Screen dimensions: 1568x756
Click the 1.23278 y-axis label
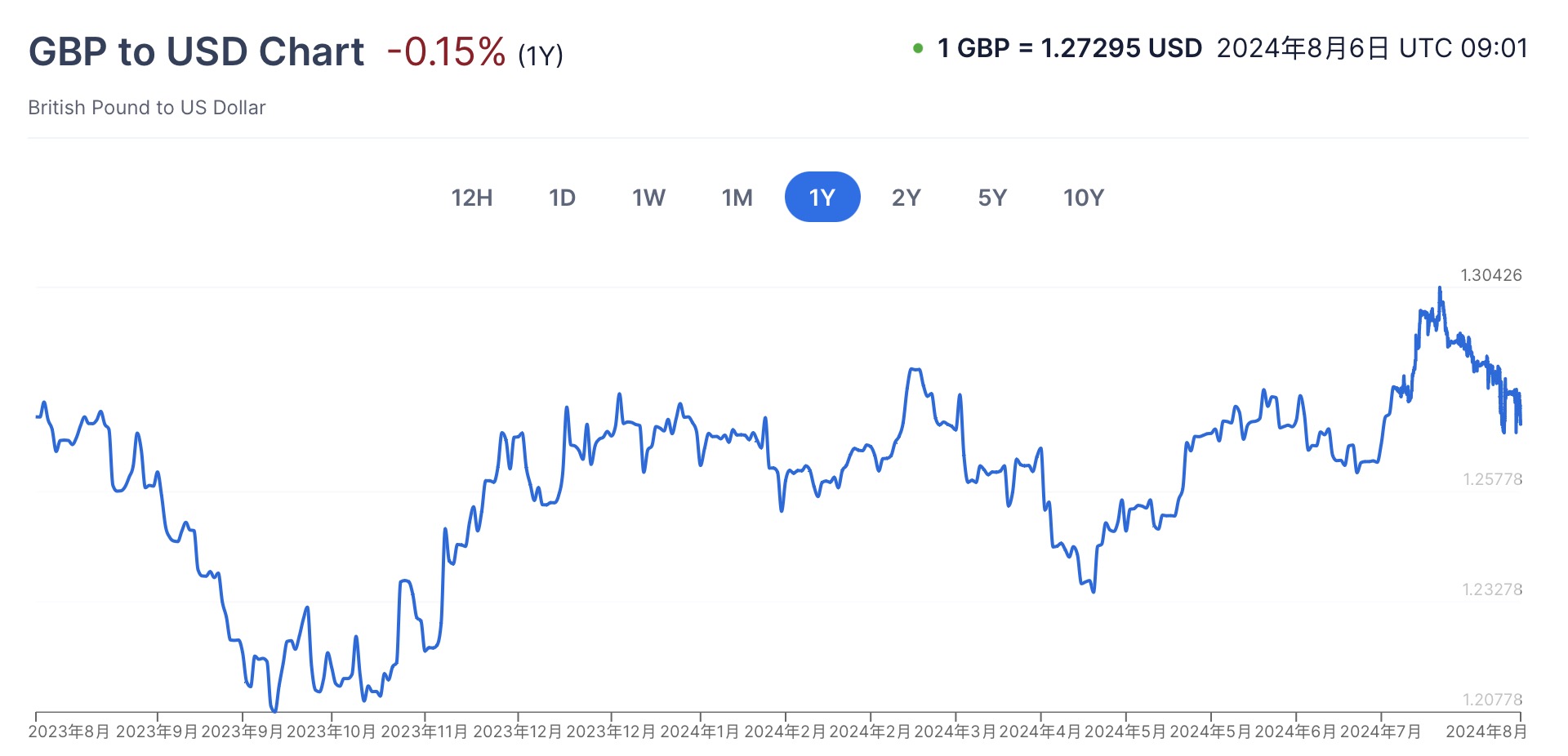(x=1492, y=589)
